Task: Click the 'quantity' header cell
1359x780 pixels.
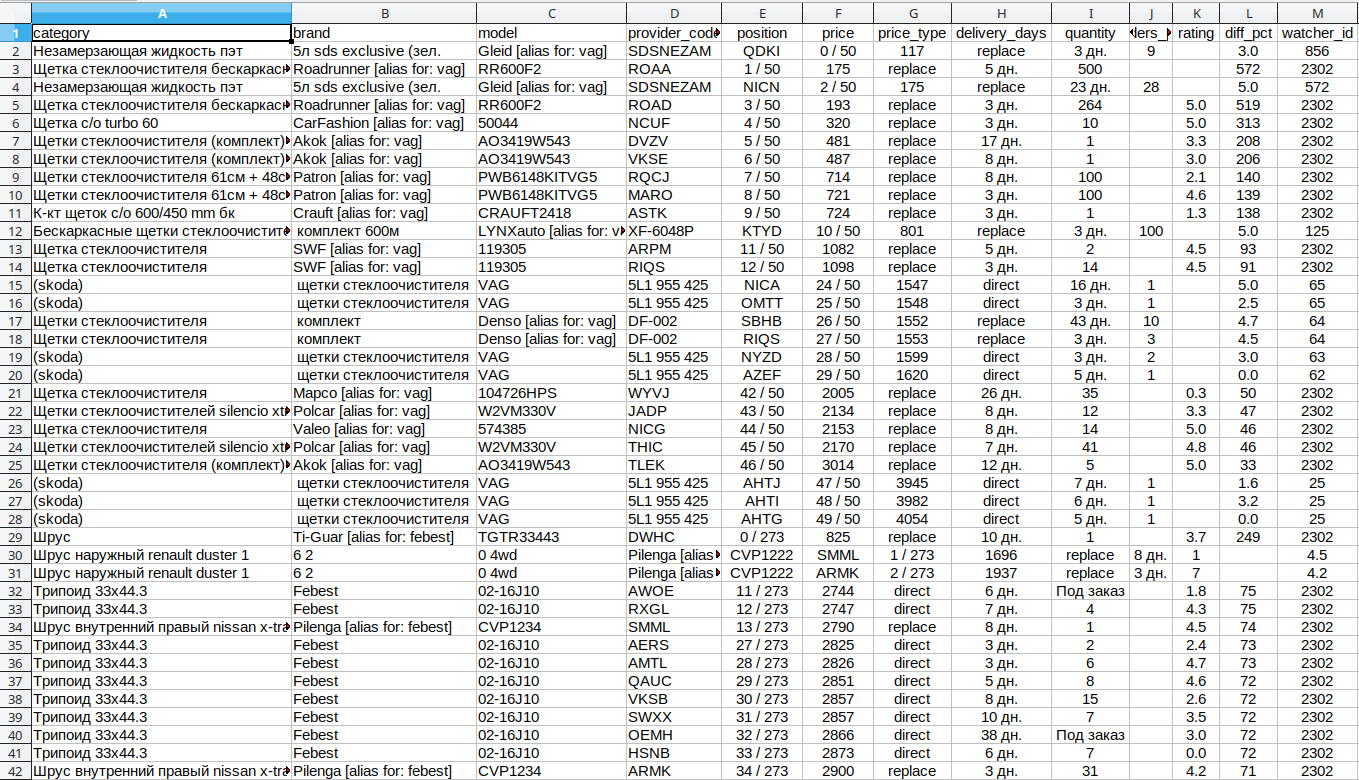Action: (x=1090, y=33)
